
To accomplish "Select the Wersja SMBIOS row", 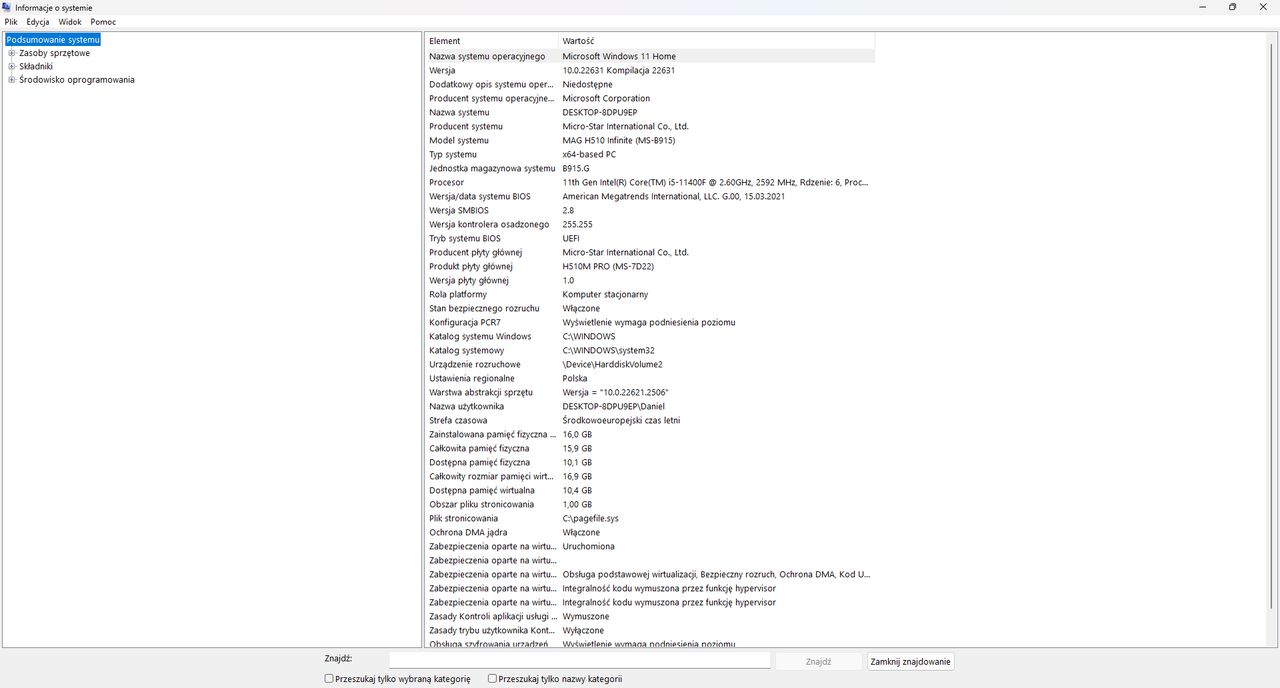I will pyautogui.click(x=650, y=211).
